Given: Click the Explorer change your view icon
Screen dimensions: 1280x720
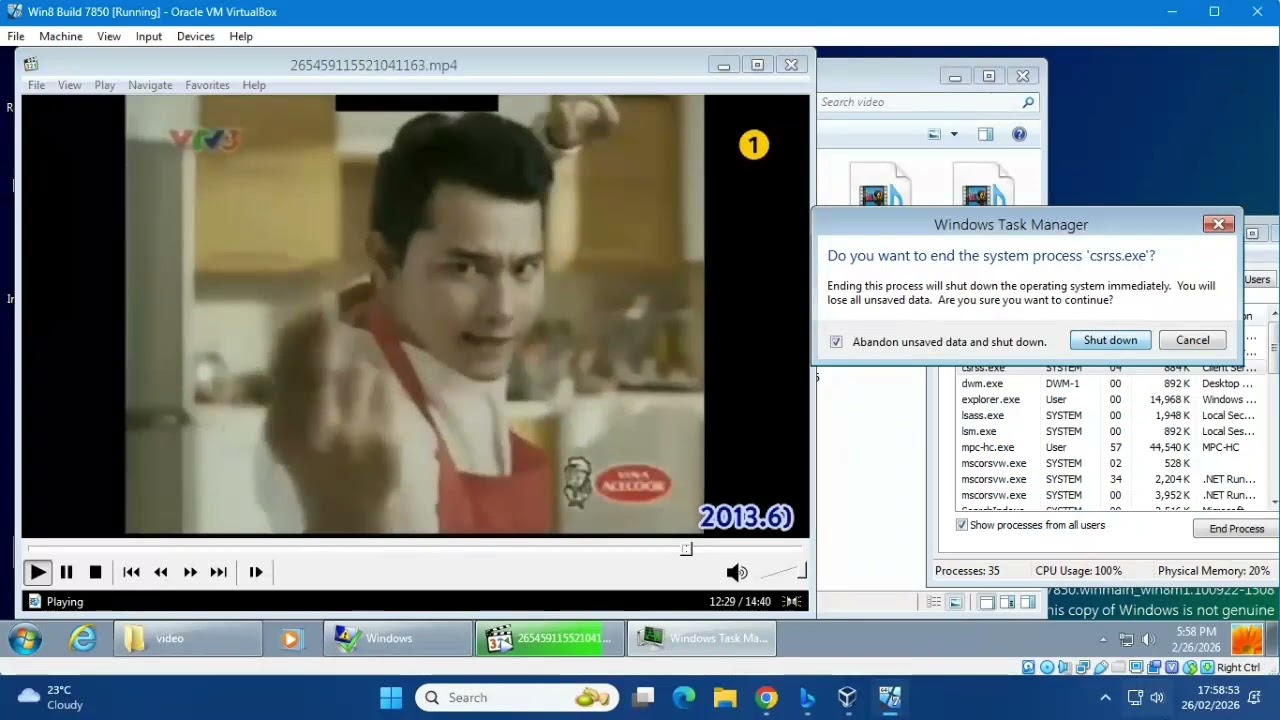Looking at the screenshot, I should [934, 134].
